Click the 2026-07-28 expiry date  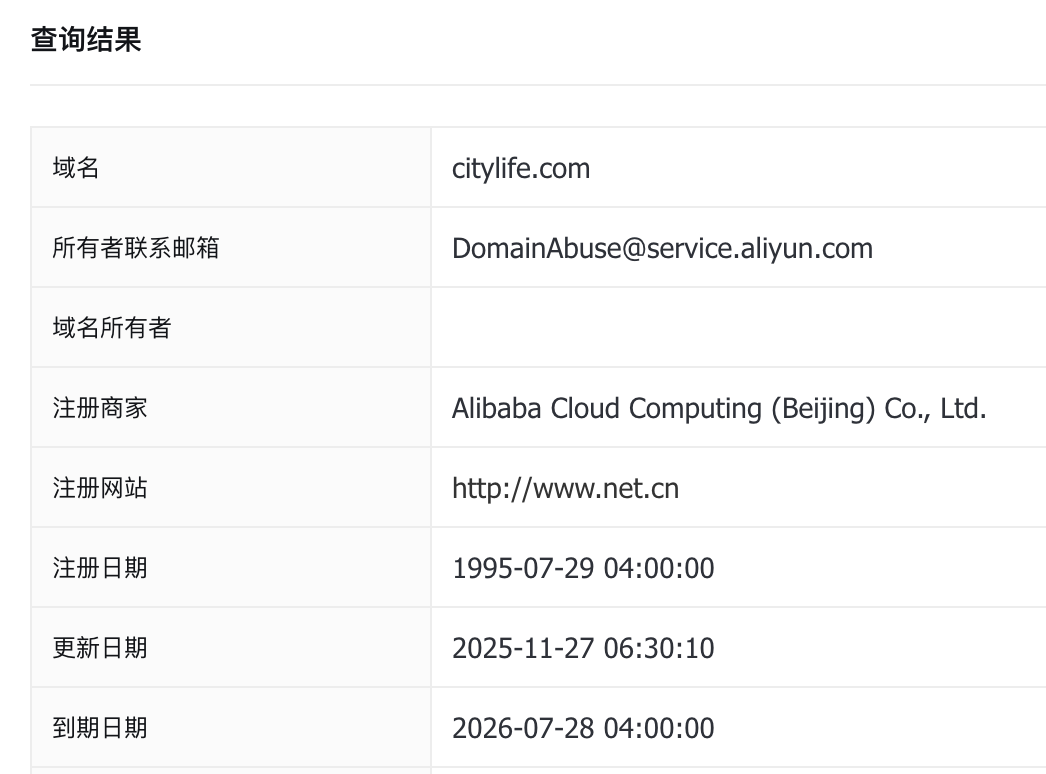tap(524, 728)
